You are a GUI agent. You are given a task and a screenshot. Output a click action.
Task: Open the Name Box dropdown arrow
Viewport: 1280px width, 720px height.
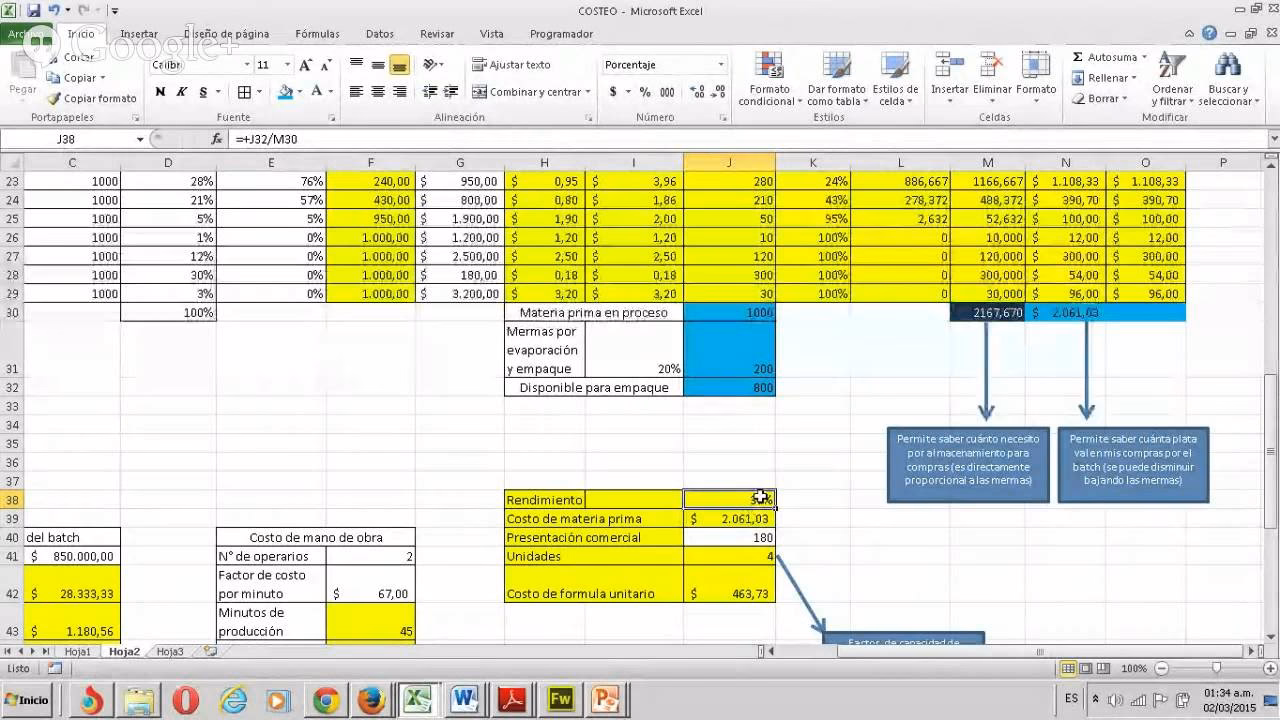coord(140,139)
